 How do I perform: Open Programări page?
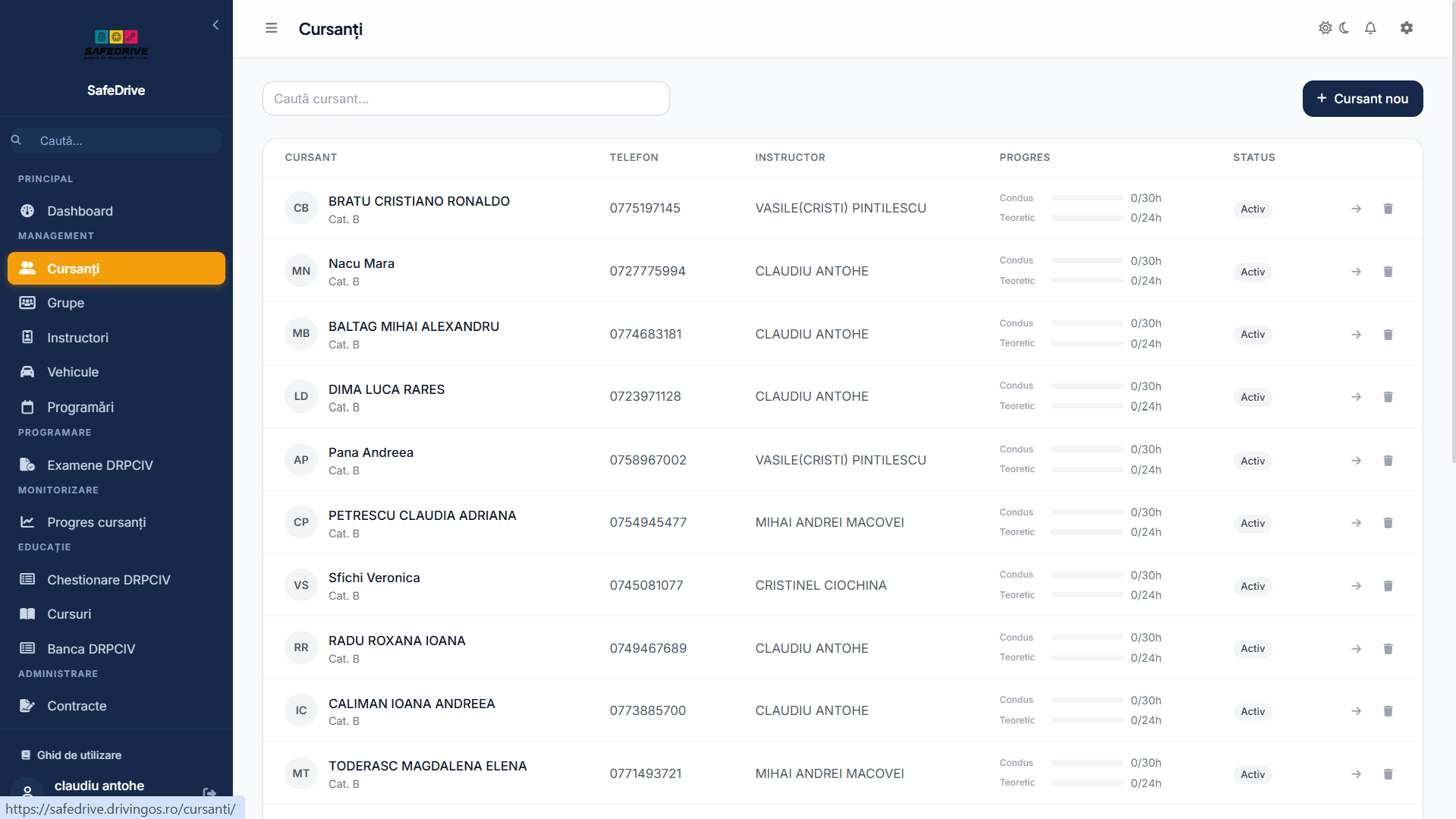[116, 408]
